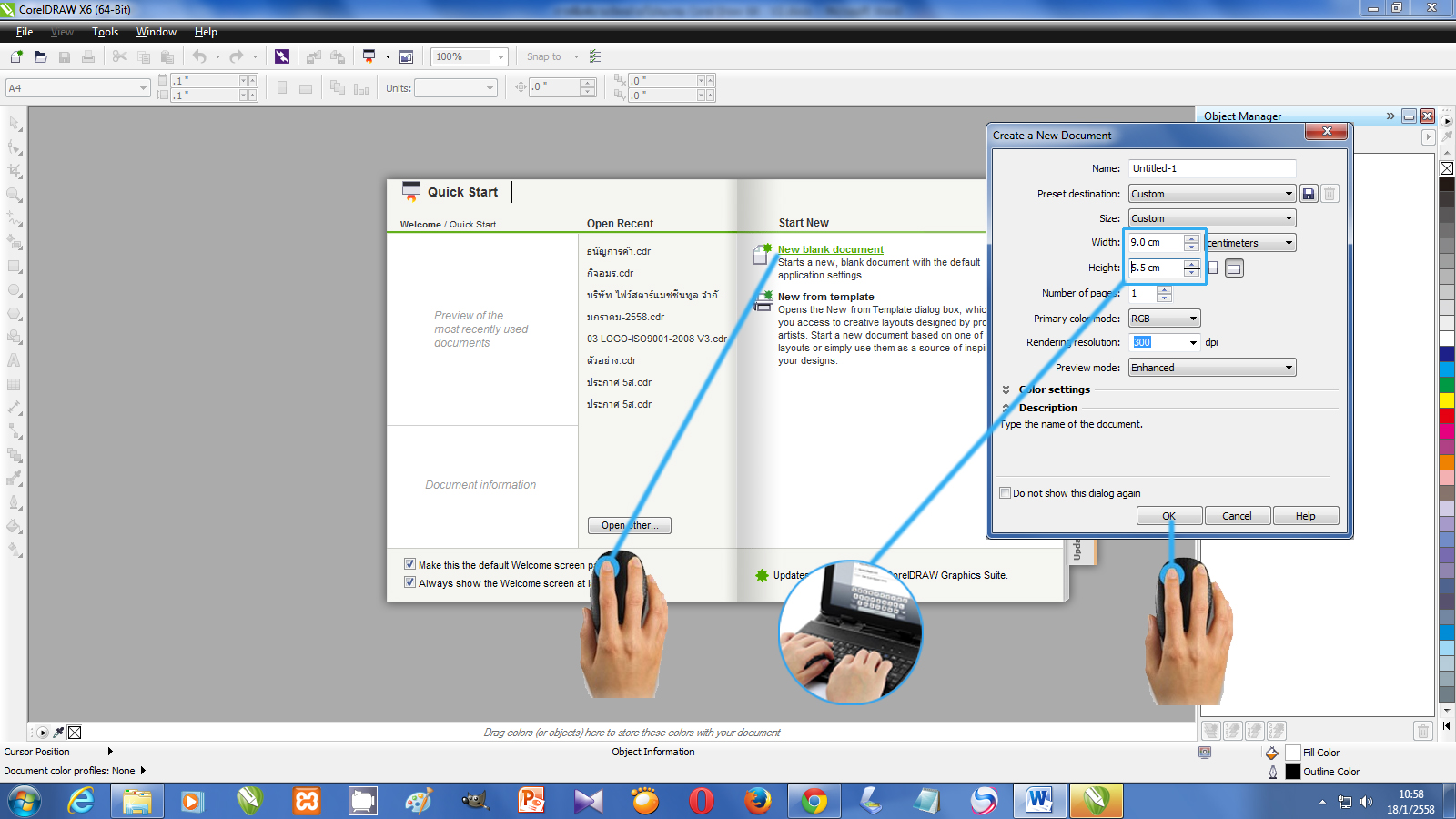1456x819 pixels.
Task: Uncheck 'Make this the default Welcome screen'
Action: coord(409,564)
